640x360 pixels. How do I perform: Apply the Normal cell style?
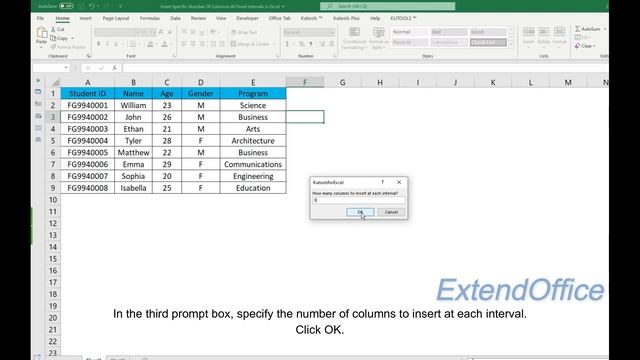tap(409, 32)
